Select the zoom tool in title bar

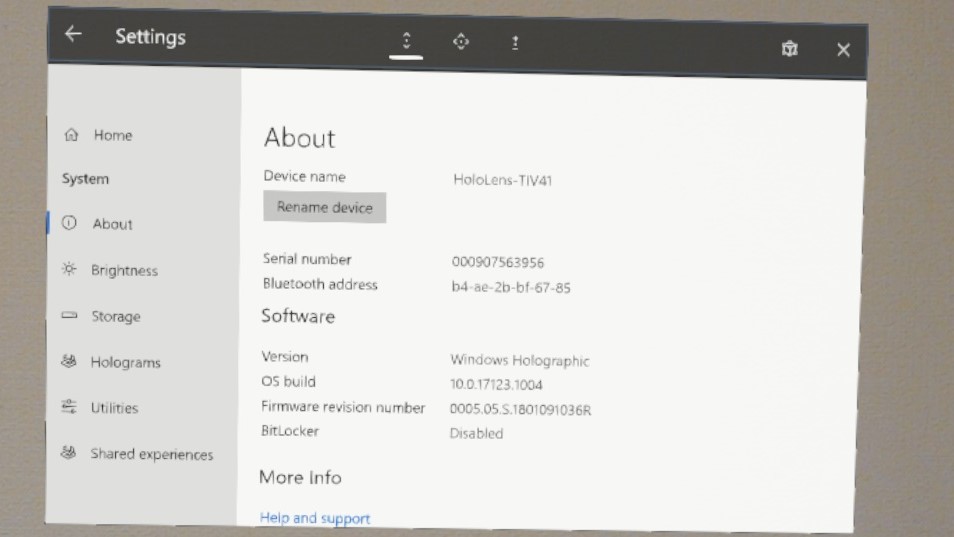515,43
